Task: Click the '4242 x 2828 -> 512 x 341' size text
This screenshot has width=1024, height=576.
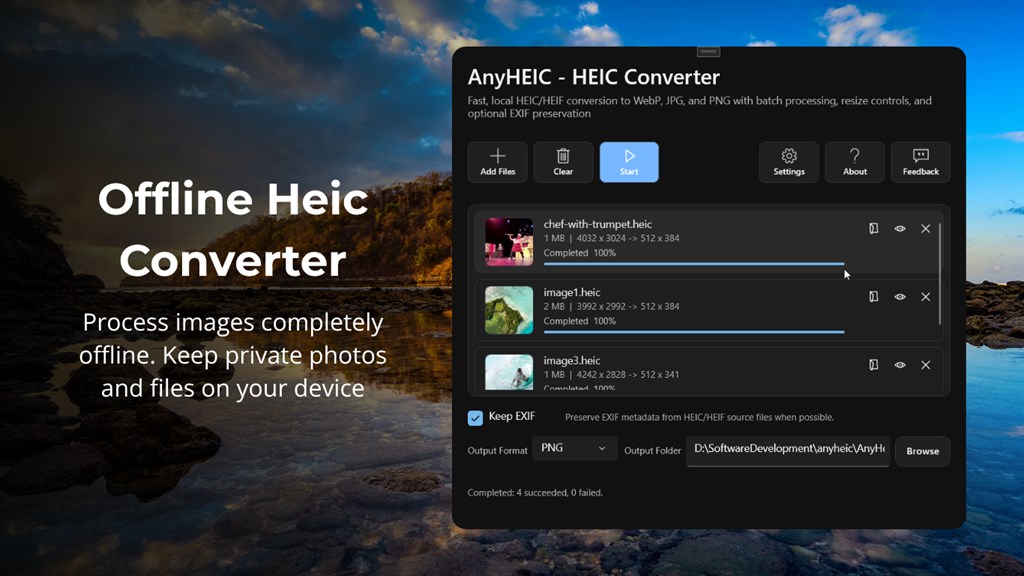Action: click(x=628, y=375)
